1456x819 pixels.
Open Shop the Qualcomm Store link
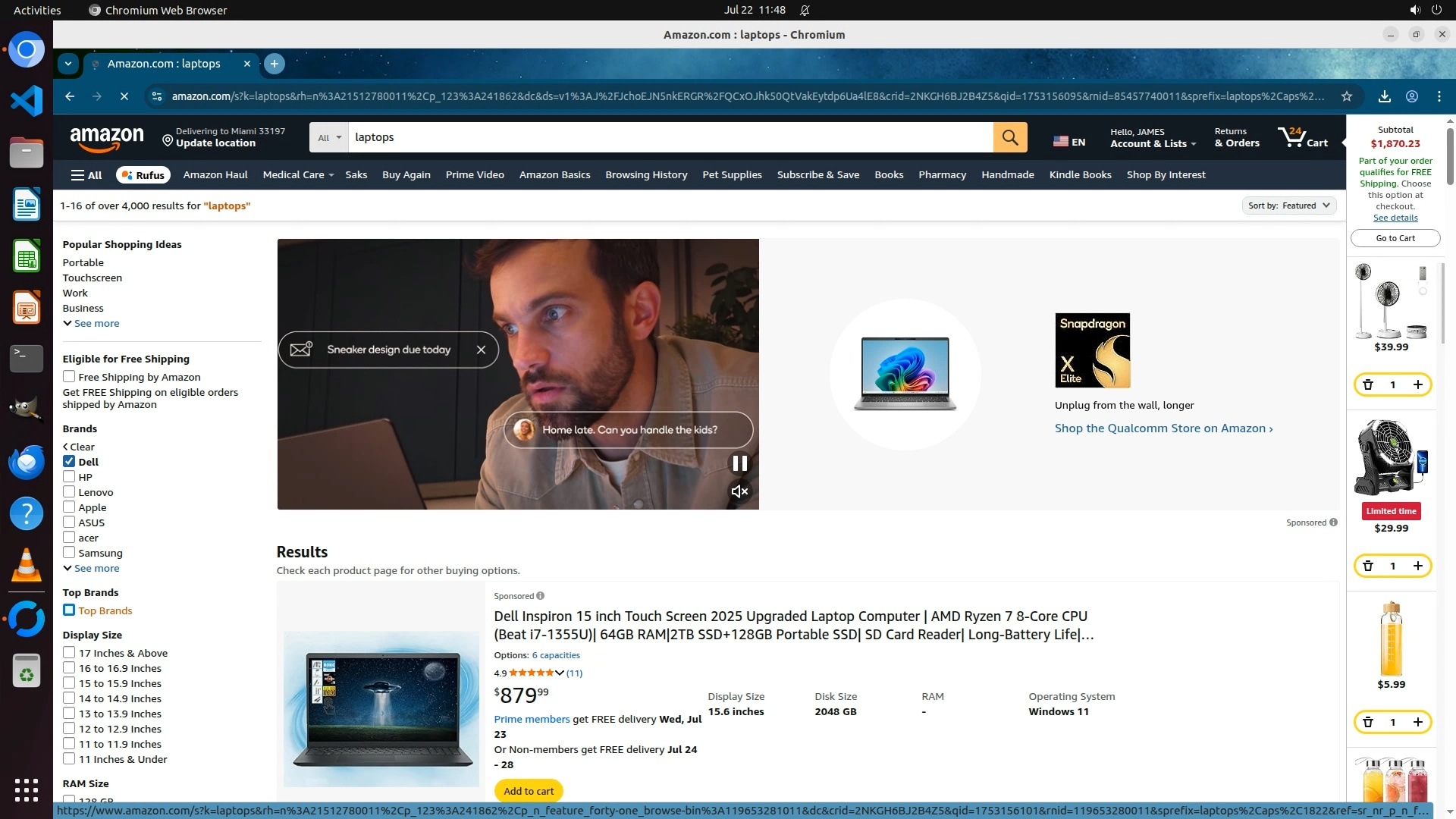[x=1163, y=428]
